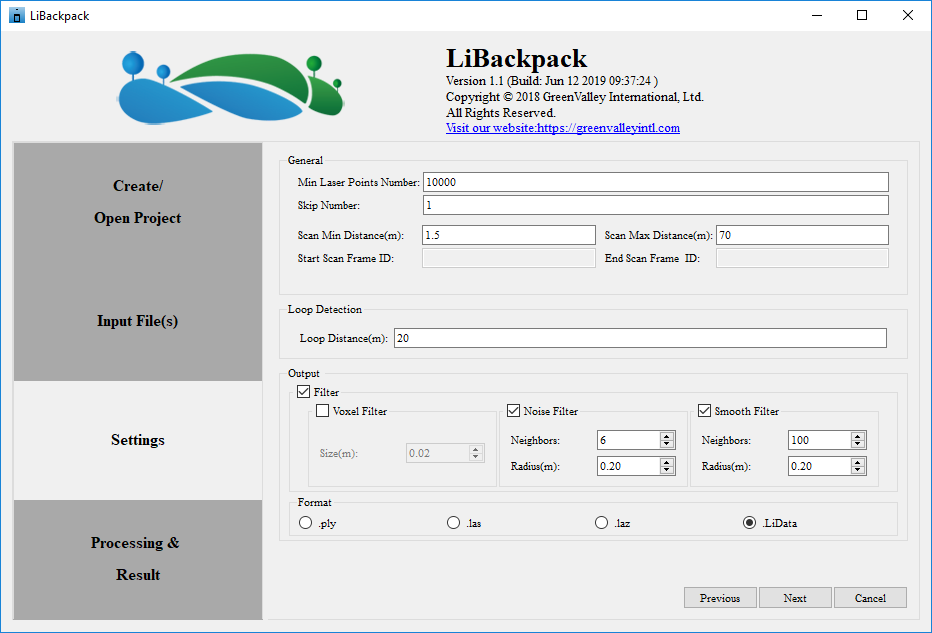Open the Create/Open Project step
Screen dimensions: 932x633
tap(138, 202)
